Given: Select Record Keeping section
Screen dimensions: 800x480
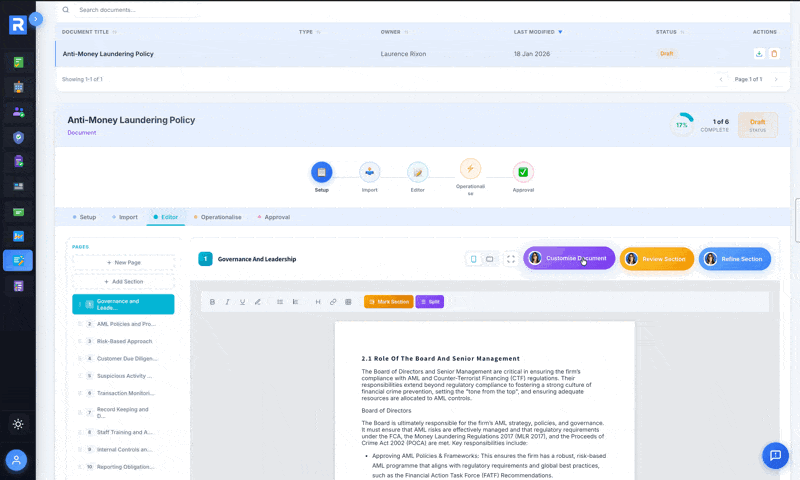Looking at the screenshot, I should click(123, 412).
